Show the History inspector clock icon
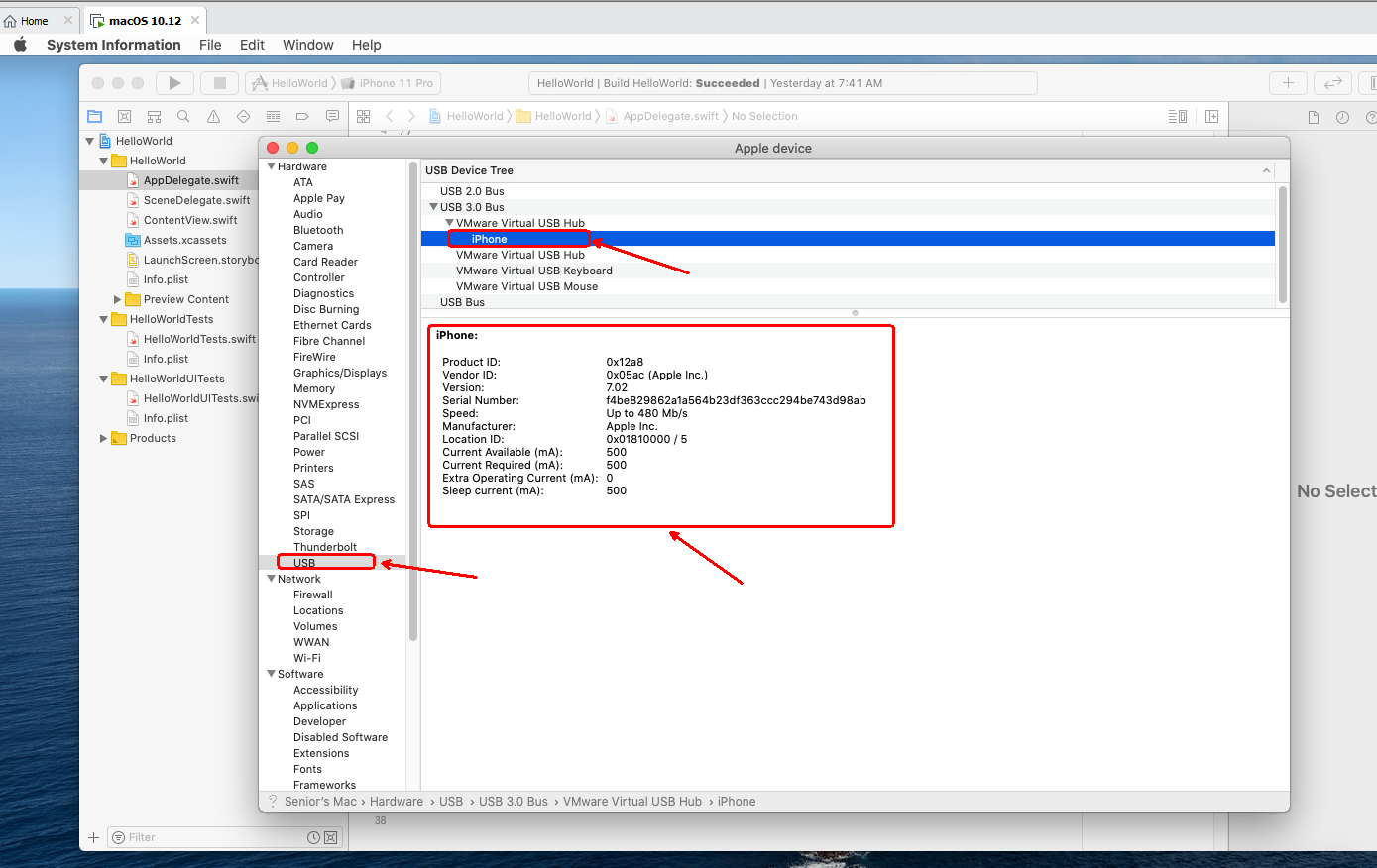The width and height of the screenshot is (1377, 868). (1342, 117)
